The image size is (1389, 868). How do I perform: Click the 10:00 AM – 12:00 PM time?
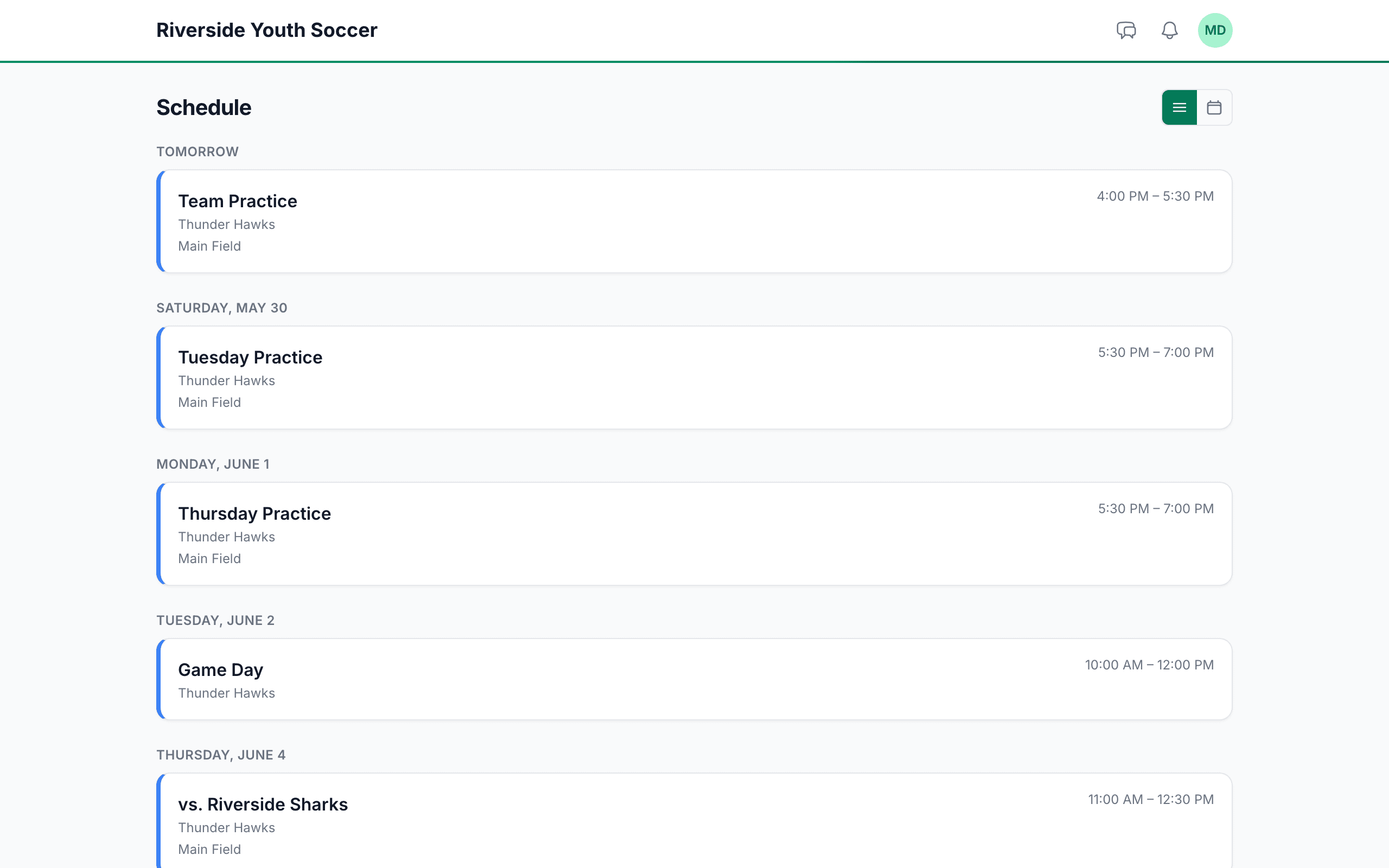point(1149,665)
